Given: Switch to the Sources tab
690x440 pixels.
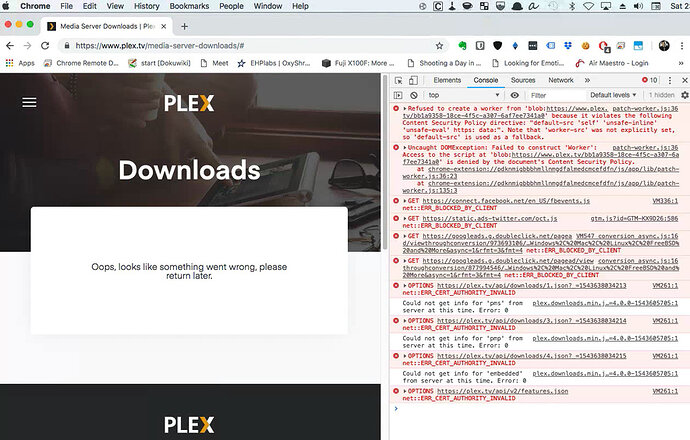Looking at the screenshot, I should (x=523, y=80).
